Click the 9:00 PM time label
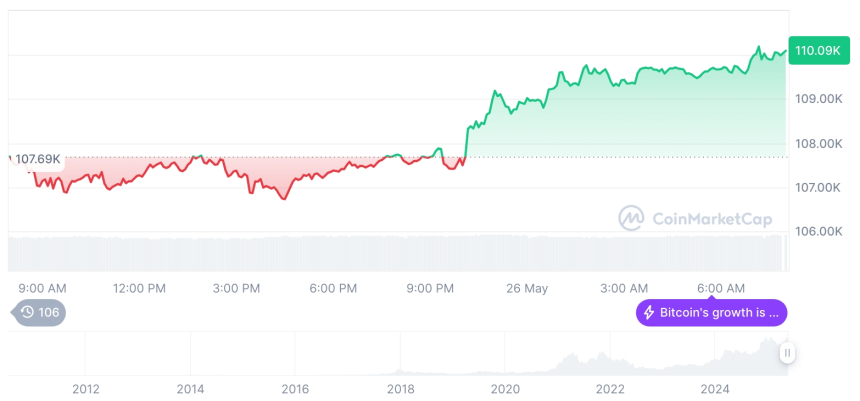 (430, 288)
